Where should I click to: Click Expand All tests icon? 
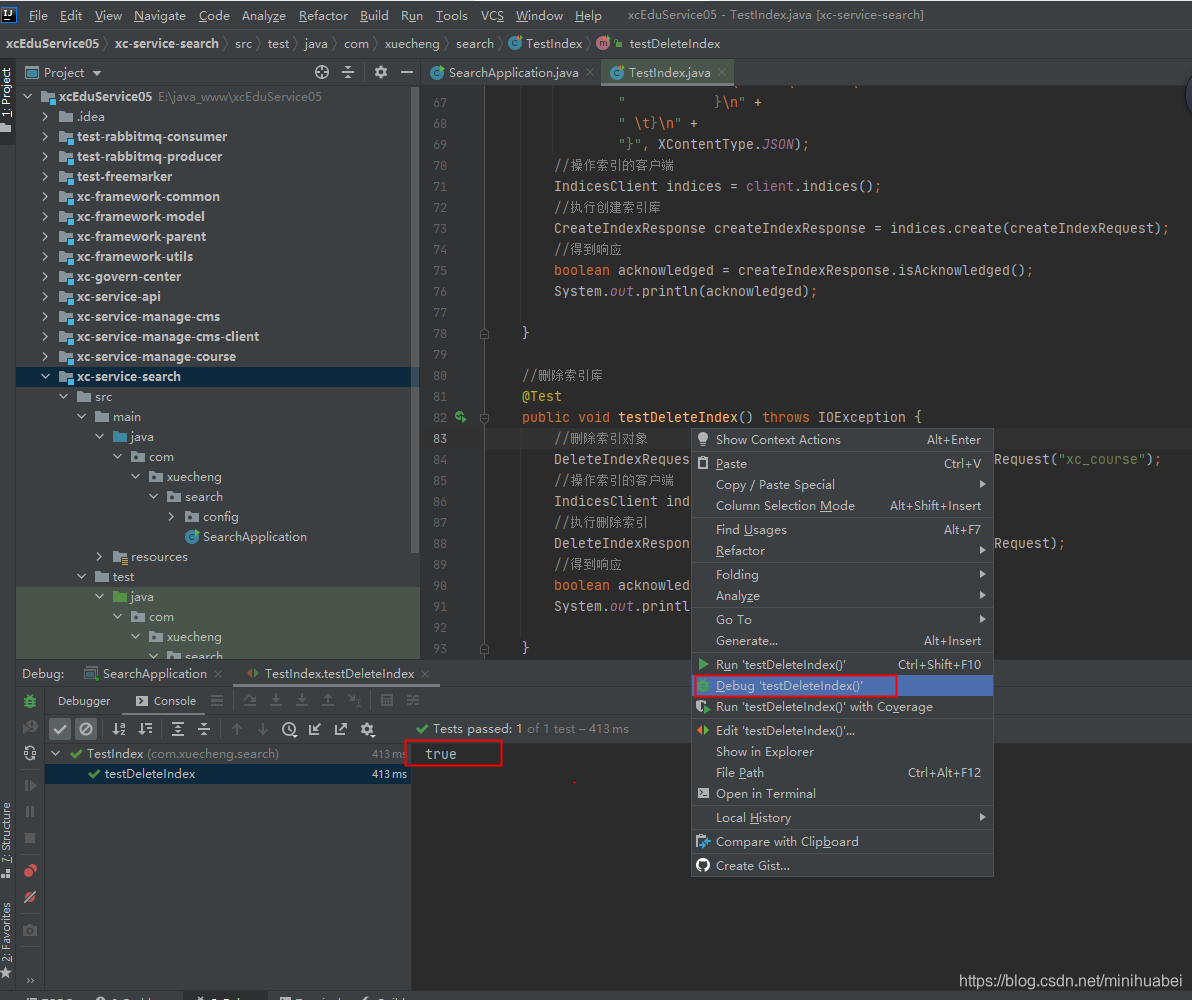(x=178, y=729)
